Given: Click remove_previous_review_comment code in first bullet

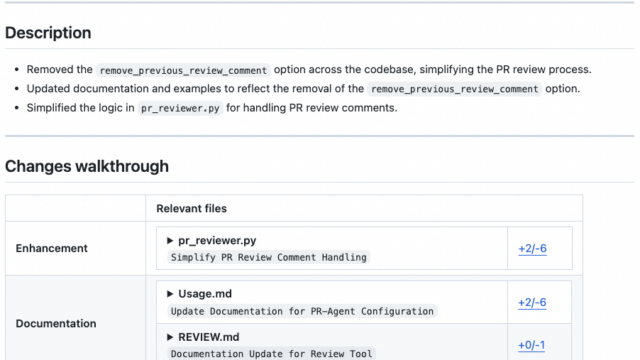Looking at the screenshot, I should [x=183, y=70].
